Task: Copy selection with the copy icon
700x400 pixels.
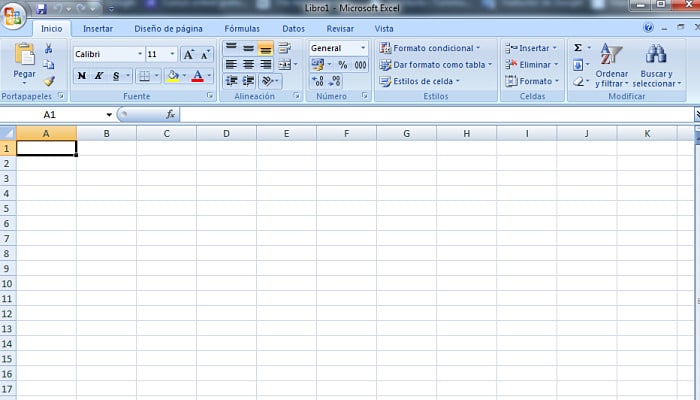Action: (x=49, y=65)
